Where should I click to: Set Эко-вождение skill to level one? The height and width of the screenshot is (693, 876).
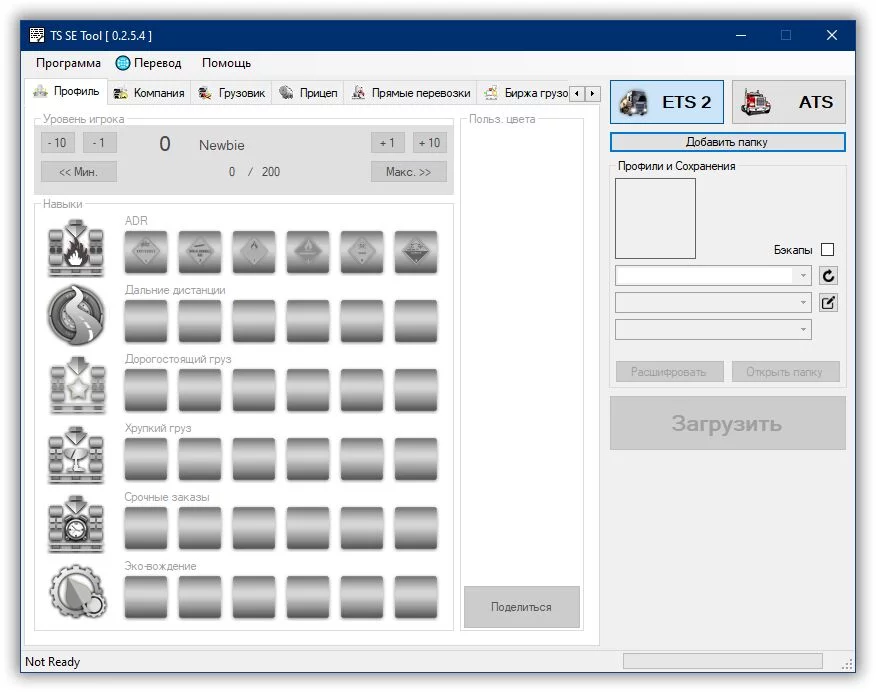[146, 597]
